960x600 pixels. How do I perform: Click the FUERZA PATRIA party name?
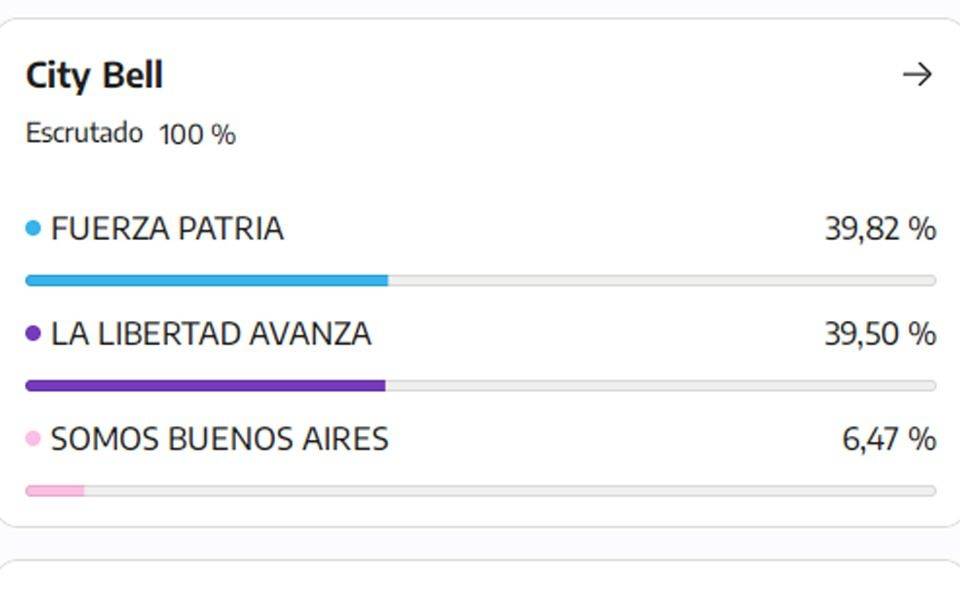[167, 229]
